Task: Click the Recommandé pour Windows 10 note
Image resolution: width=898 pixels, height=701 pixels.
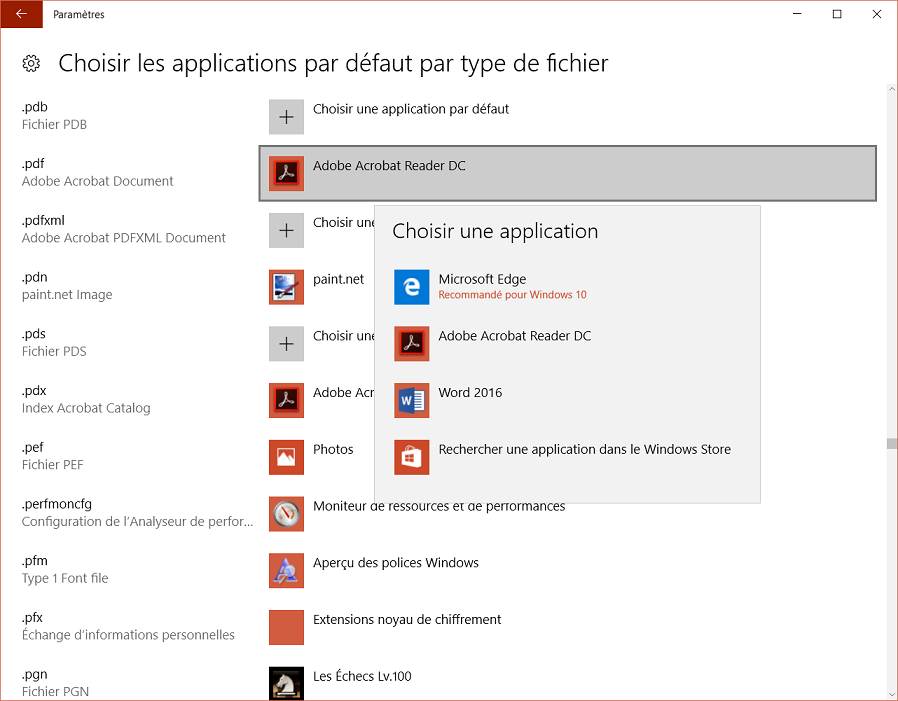Action: coord(513,294)
